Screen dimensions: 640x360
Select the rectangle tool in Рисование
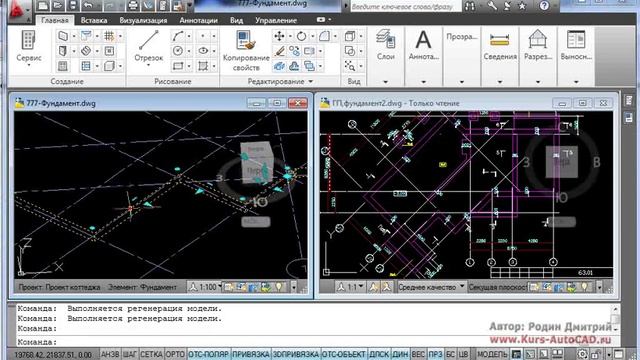(178, 66)
